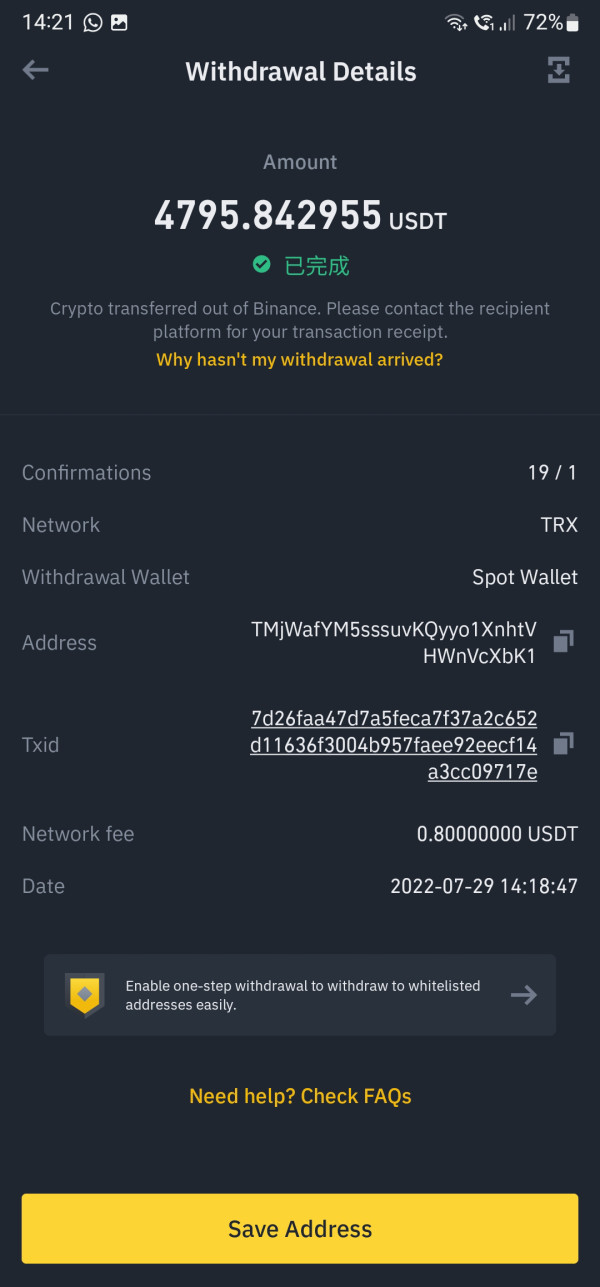Open 'Why hasn't my withdrawal arrived?' link
This screenshot has width=600, height=1287.
[300, 360]
